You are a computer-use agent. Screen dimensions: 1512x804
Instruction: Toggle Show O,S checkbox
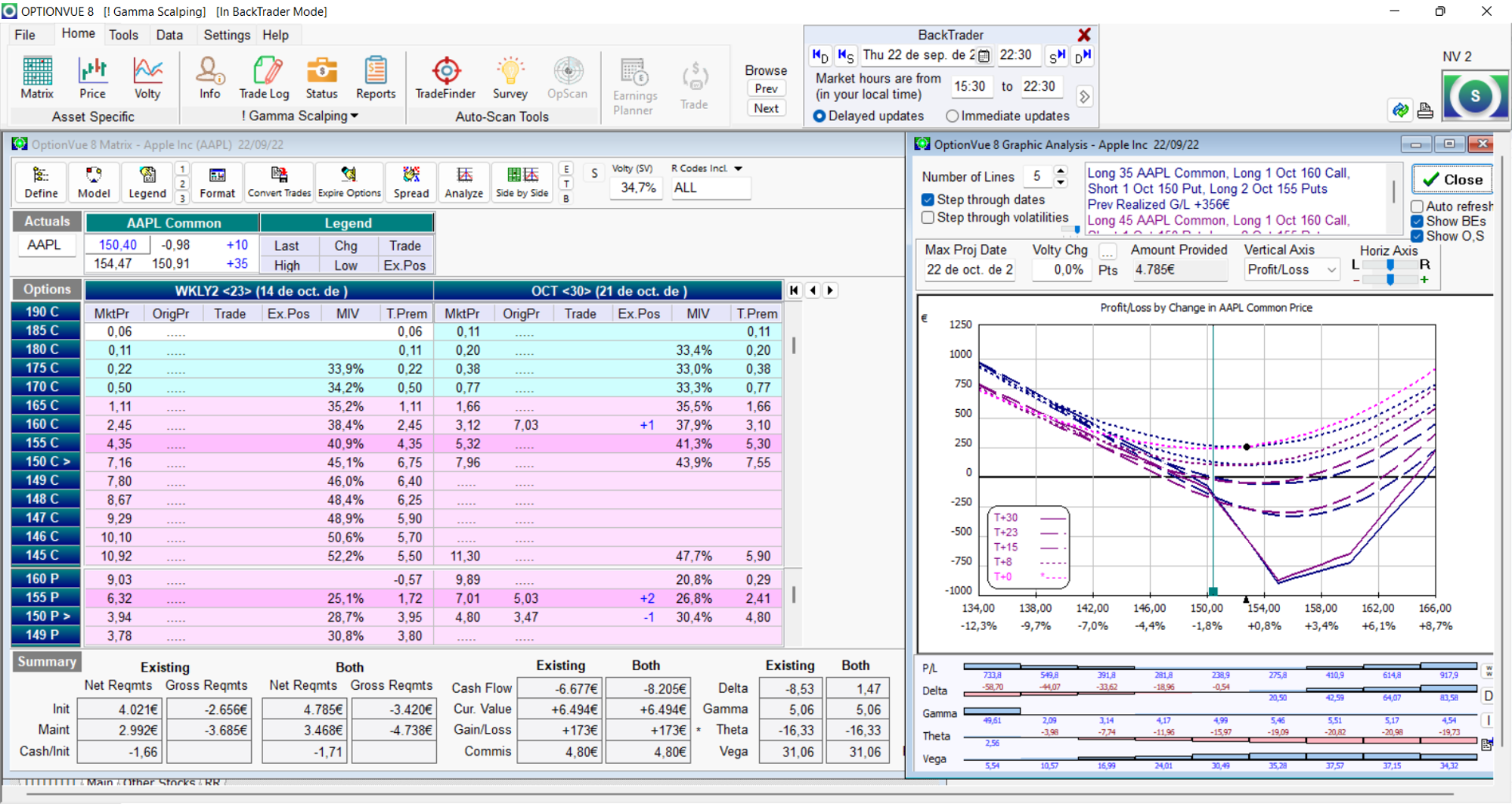1417,236
